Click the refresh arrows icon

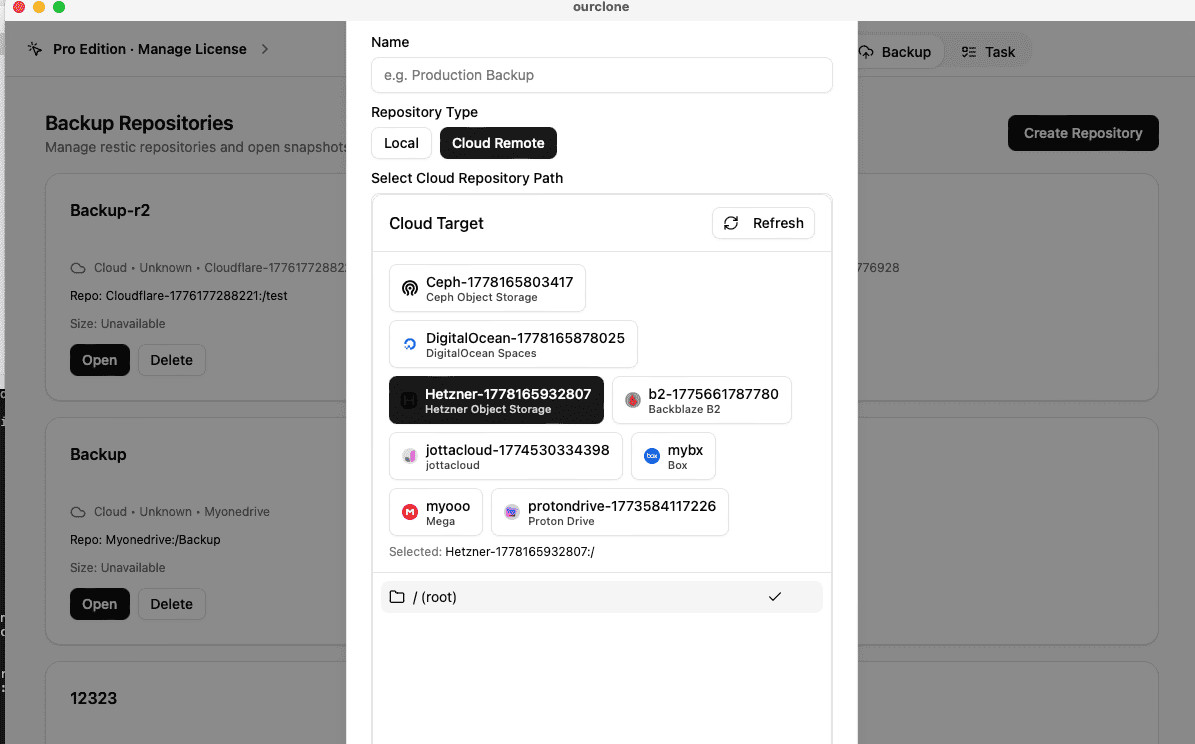click(731, 223)
